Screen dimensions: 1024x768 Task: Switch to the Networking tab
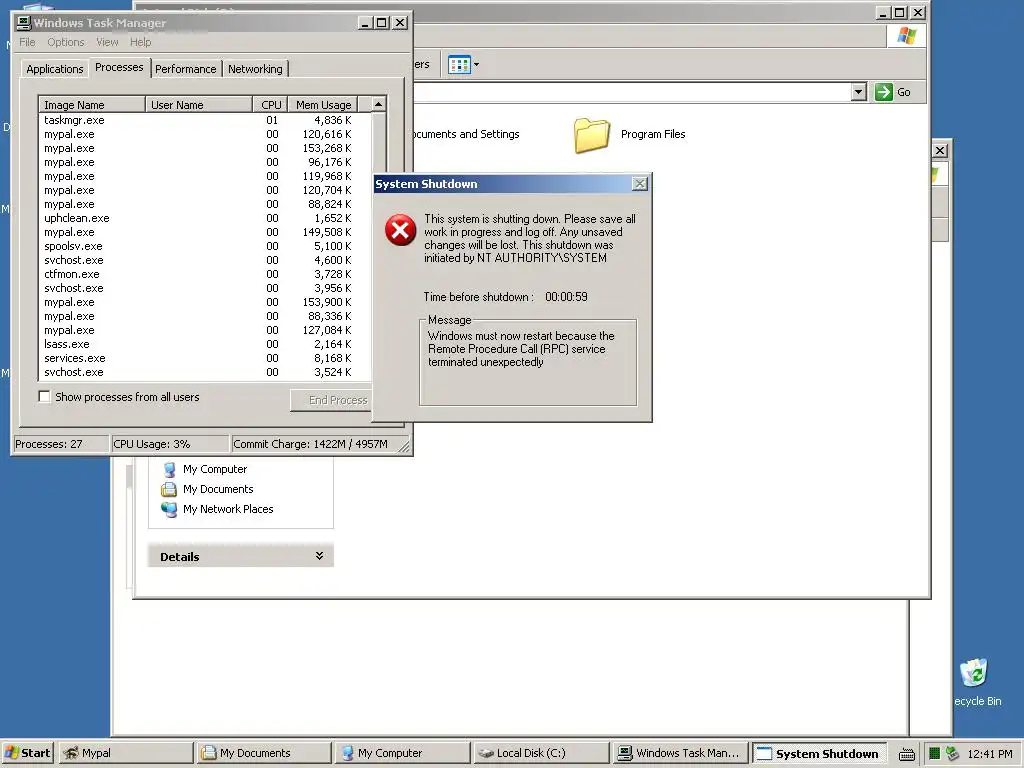point(255,69)
